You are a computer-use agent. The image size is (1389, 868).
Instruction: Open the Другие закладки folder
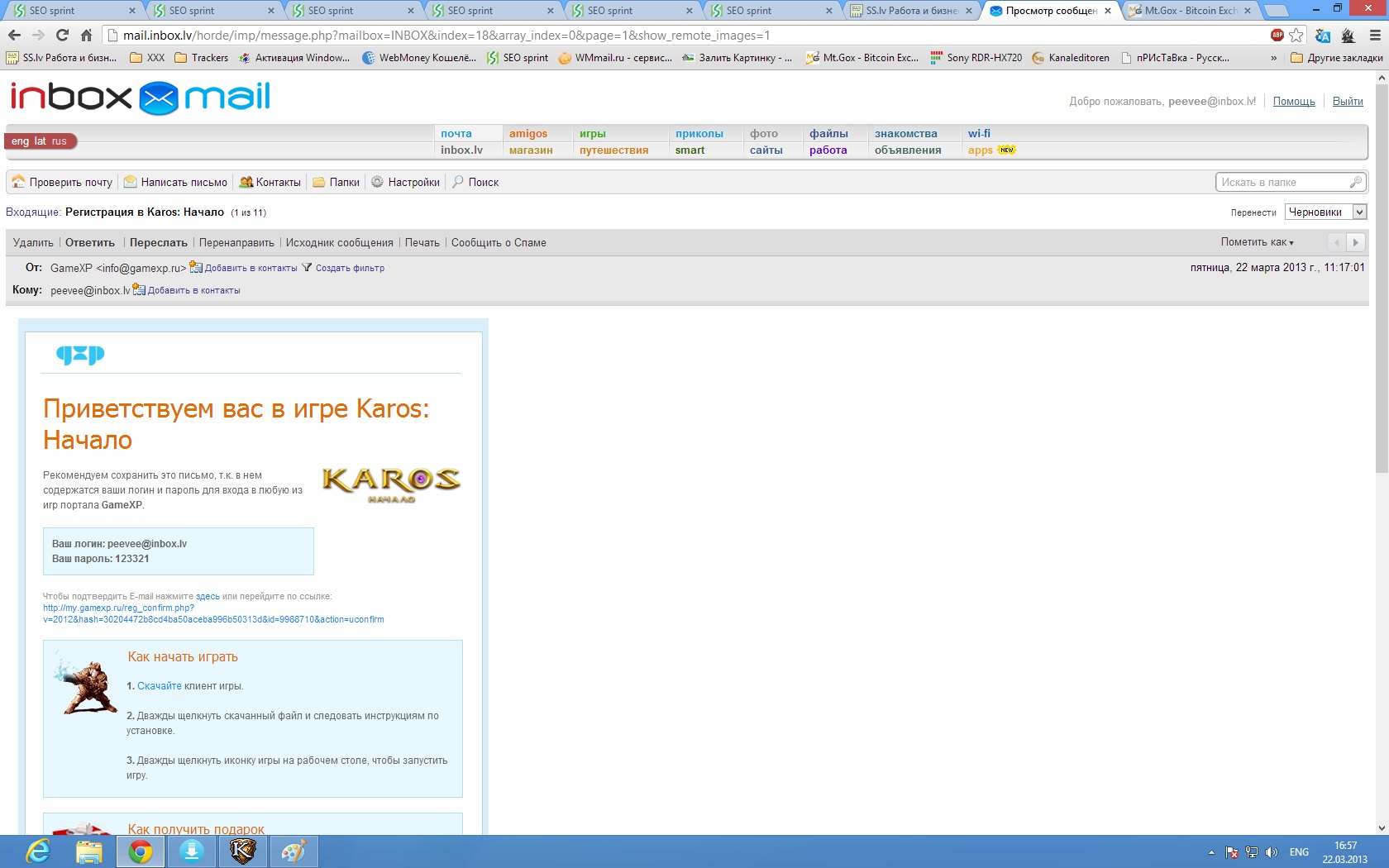[1336, 58]
